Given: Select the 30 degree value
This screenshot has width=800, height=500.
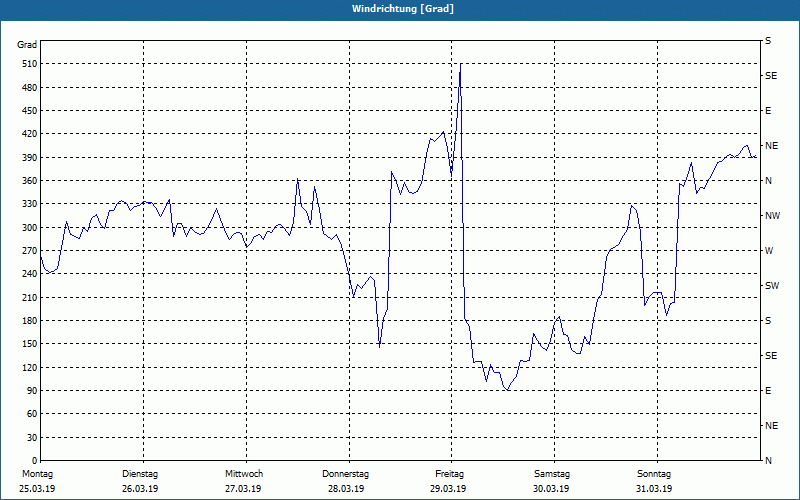Looking at the screenshot, I should pyautogui.click(x=31, y=438).
